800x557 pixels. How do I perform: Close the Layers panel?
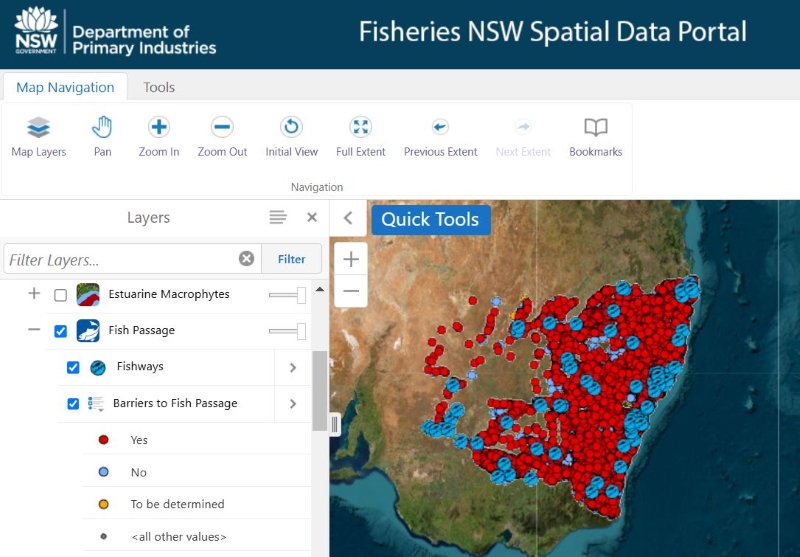pyautogui.click(x=312, y=217)
